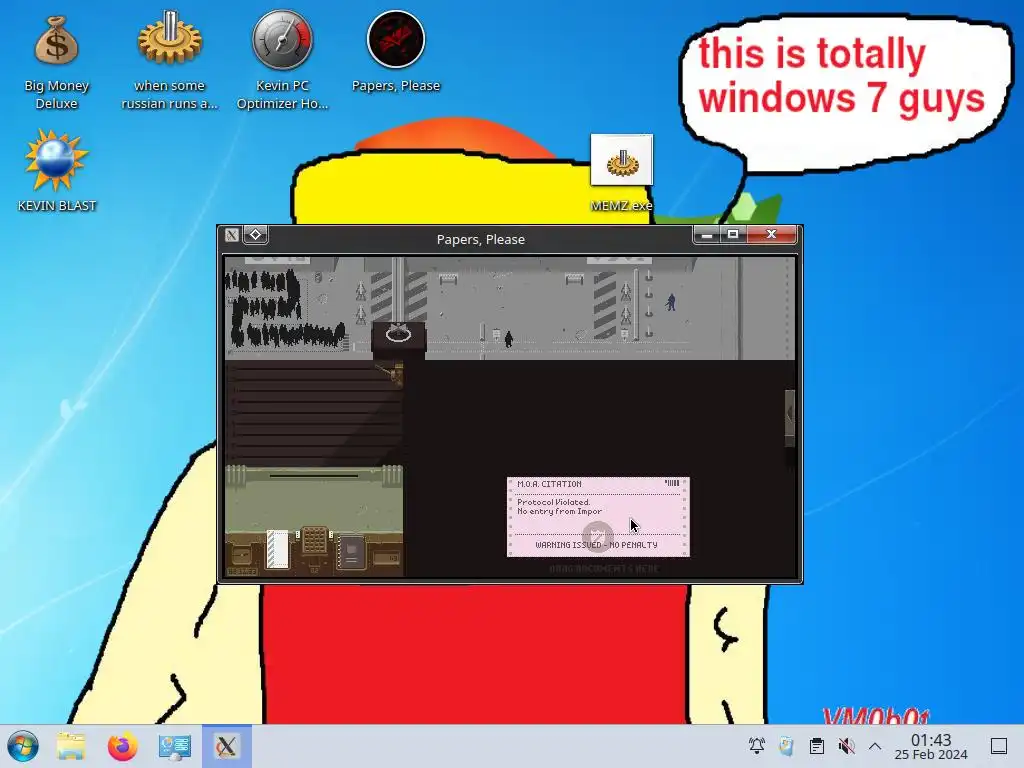Click the muted volume tray icon
Image resolution: width=1024 pixels, height=768 pixels.
click(846, 746)
